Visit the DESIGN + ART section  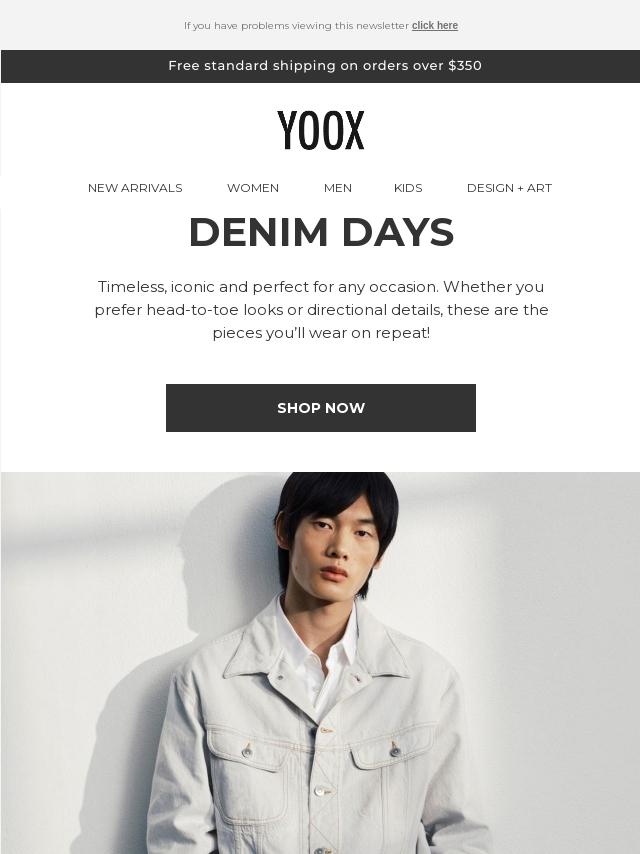point(509,188)
